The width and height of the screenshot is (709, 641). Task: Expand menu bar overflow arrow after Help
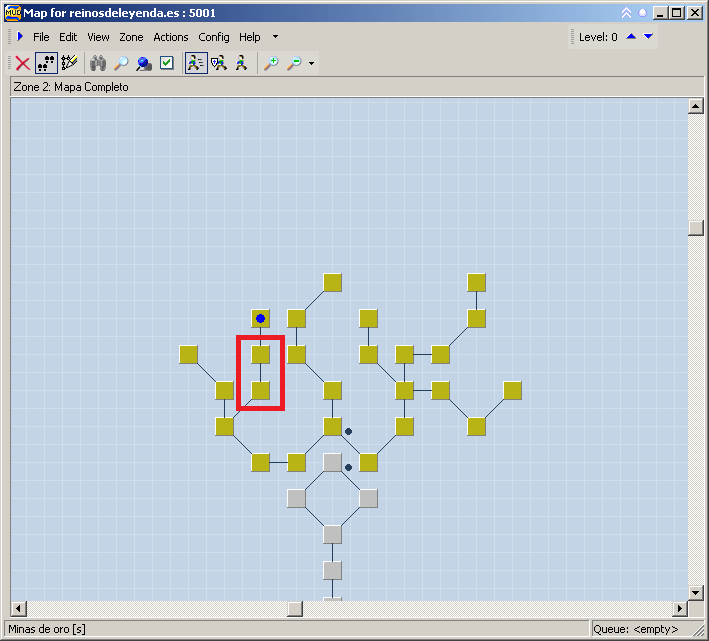(x=275, y=37)
